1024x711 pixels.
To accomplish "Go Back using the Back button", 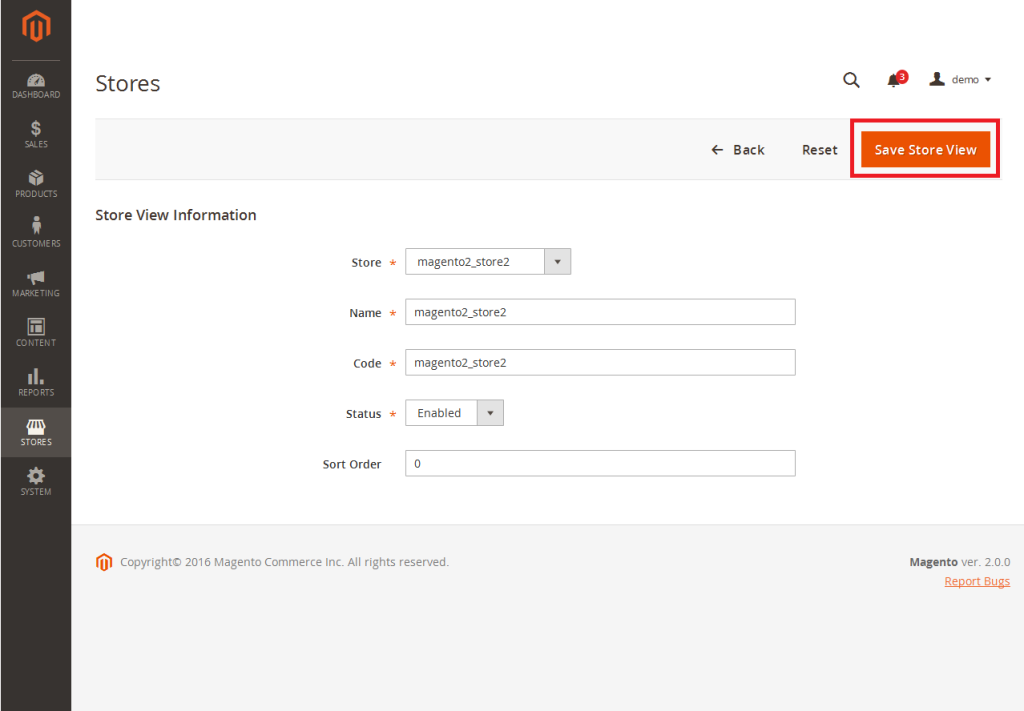I will point(738,150).
